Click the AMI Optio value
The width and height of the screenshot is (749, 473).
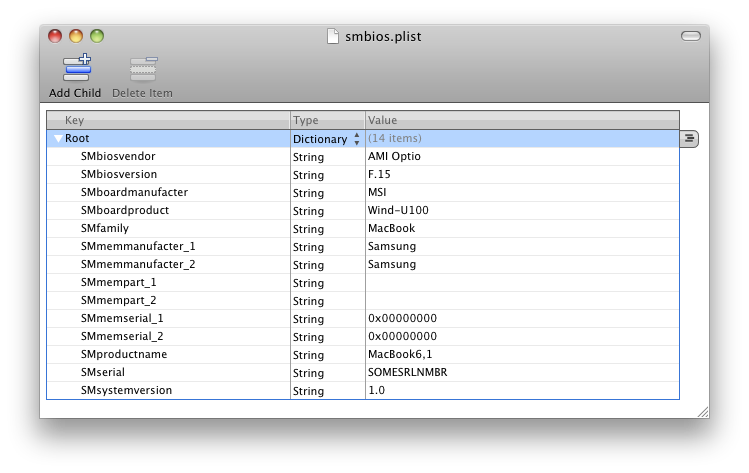394,156
